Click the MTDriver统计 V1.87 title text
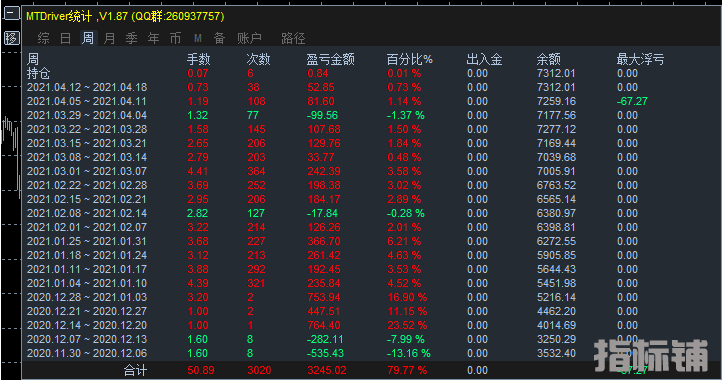This screenshot has width=722, height=380. [125, 17]
